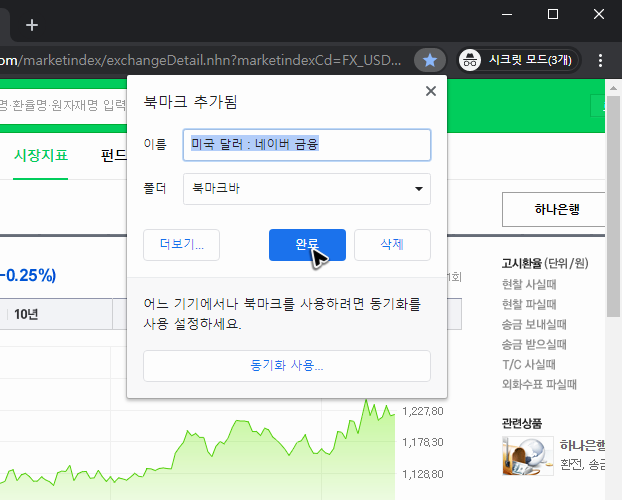Click the incognito mode 시크릿 모드 indicator
This screenshot has width=622, height=500.
pos(518,60)
